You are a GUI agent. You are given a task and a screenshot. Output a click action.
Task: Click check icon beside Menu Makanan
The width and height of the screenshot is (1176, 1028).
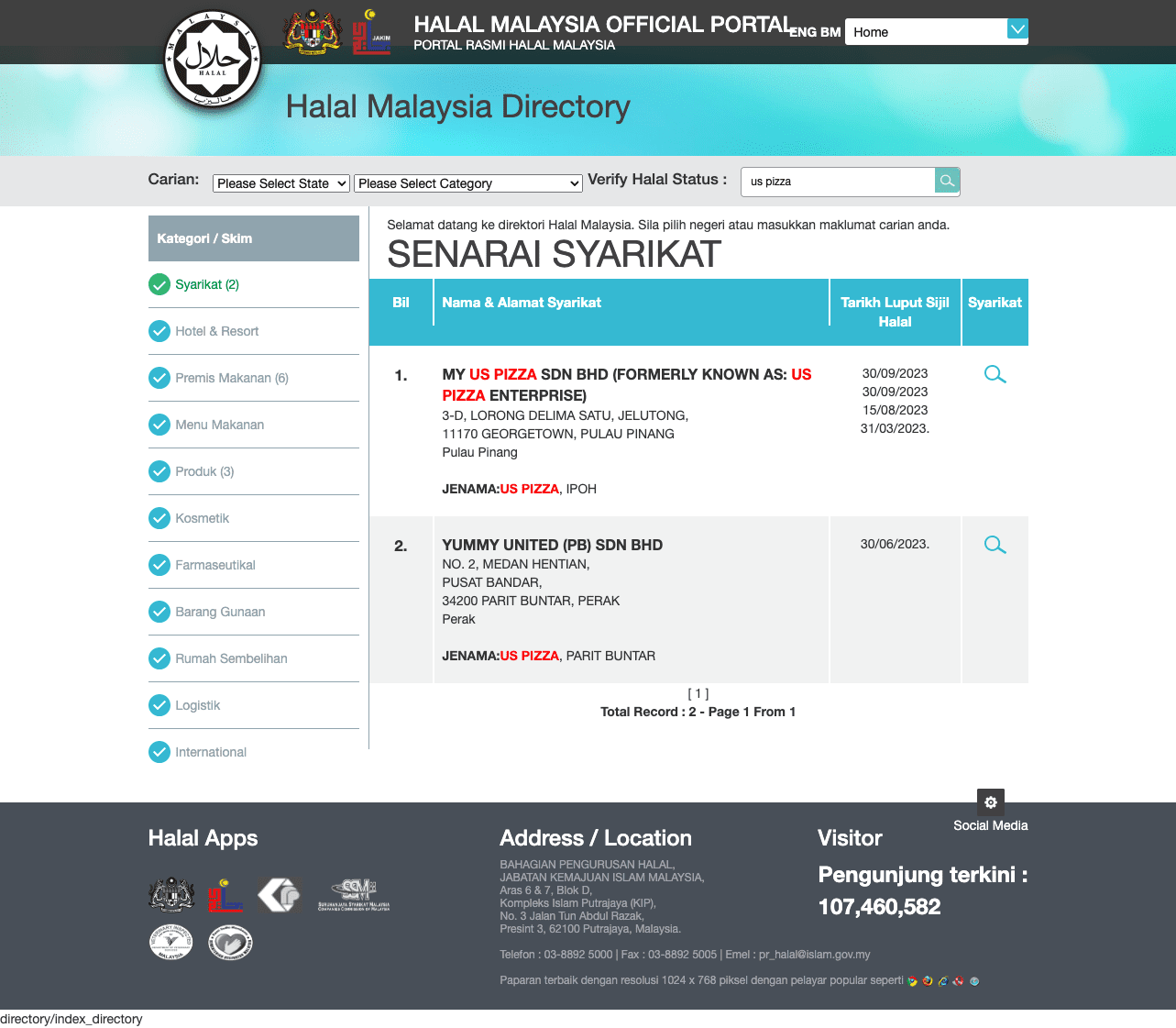[x=159, y=424]
